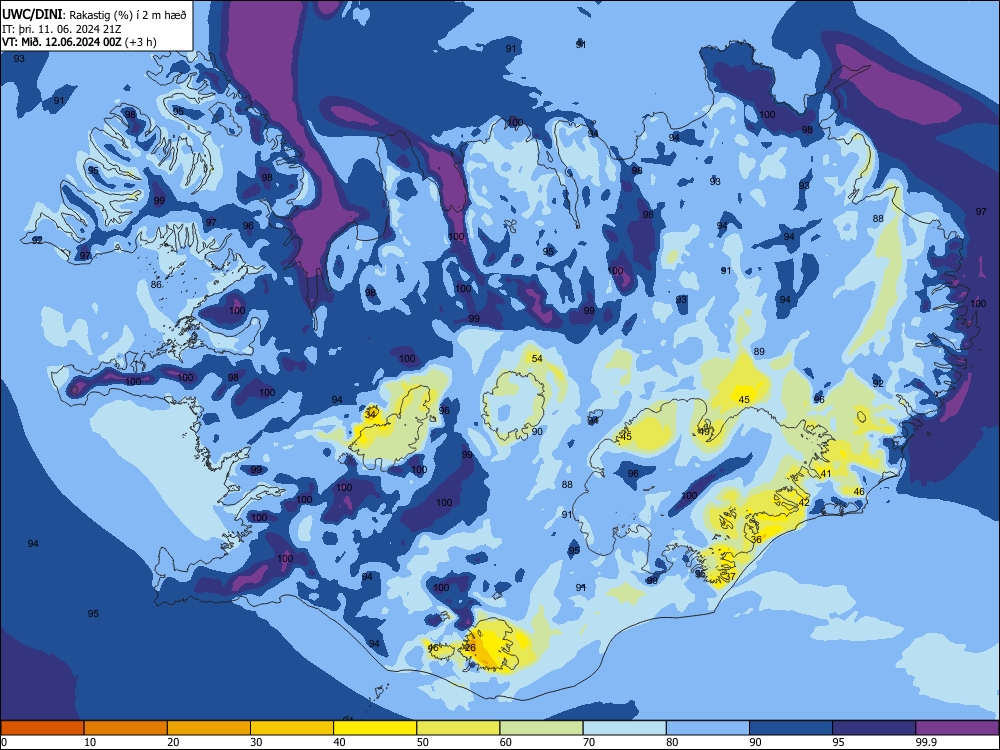The width and height of the screenshot is (1000, 750).
Task: Pick the 60–70 pale green legend swatch
Action: tap(541, 728)
